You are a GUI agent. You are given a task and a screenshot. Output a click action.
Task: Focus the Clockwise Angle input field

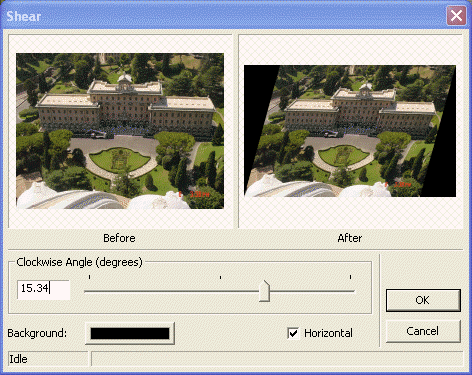[44, 289]
